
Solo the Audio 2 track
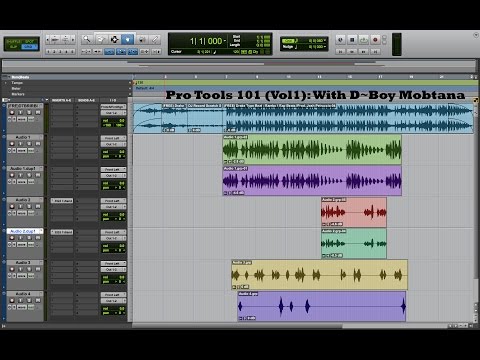tap(29, 206)
